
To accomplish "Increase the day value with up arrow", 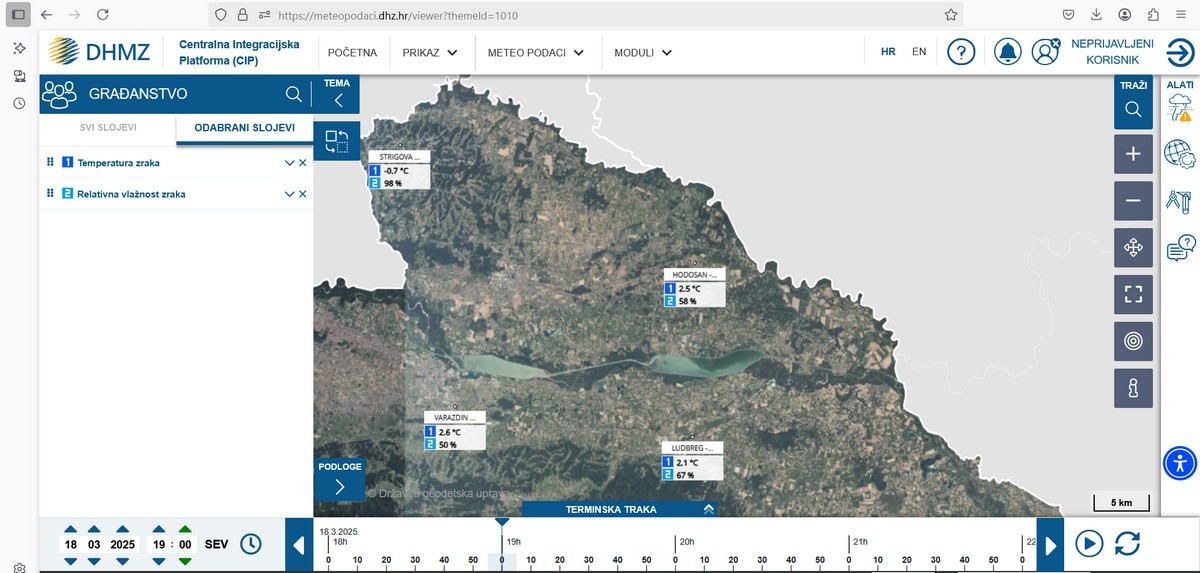I will tap(70, 529).
